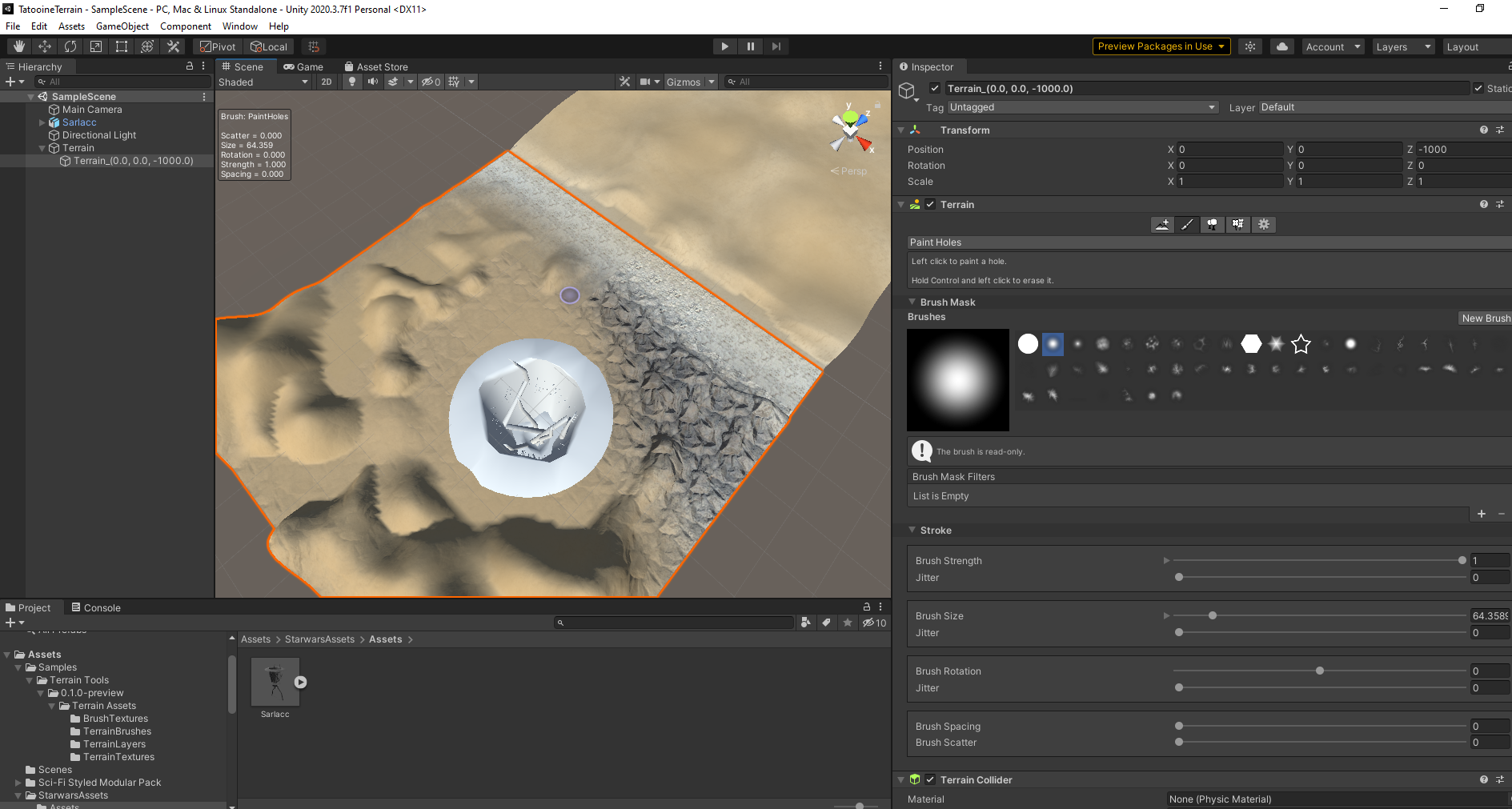Open Transform component preset settings icon
Image resolution: width=1512 pixels, height=809 pixels.
click(1500, 130)
